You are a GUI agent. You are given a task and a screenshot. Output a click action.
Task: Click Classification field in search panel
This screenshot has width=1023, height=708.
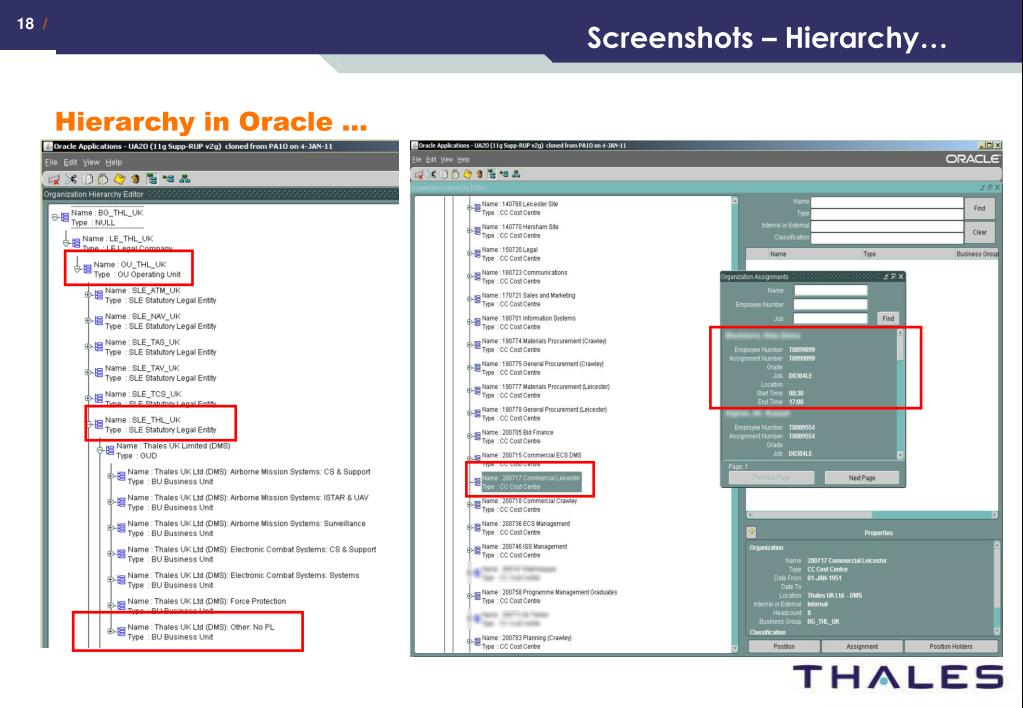[887, 237]
